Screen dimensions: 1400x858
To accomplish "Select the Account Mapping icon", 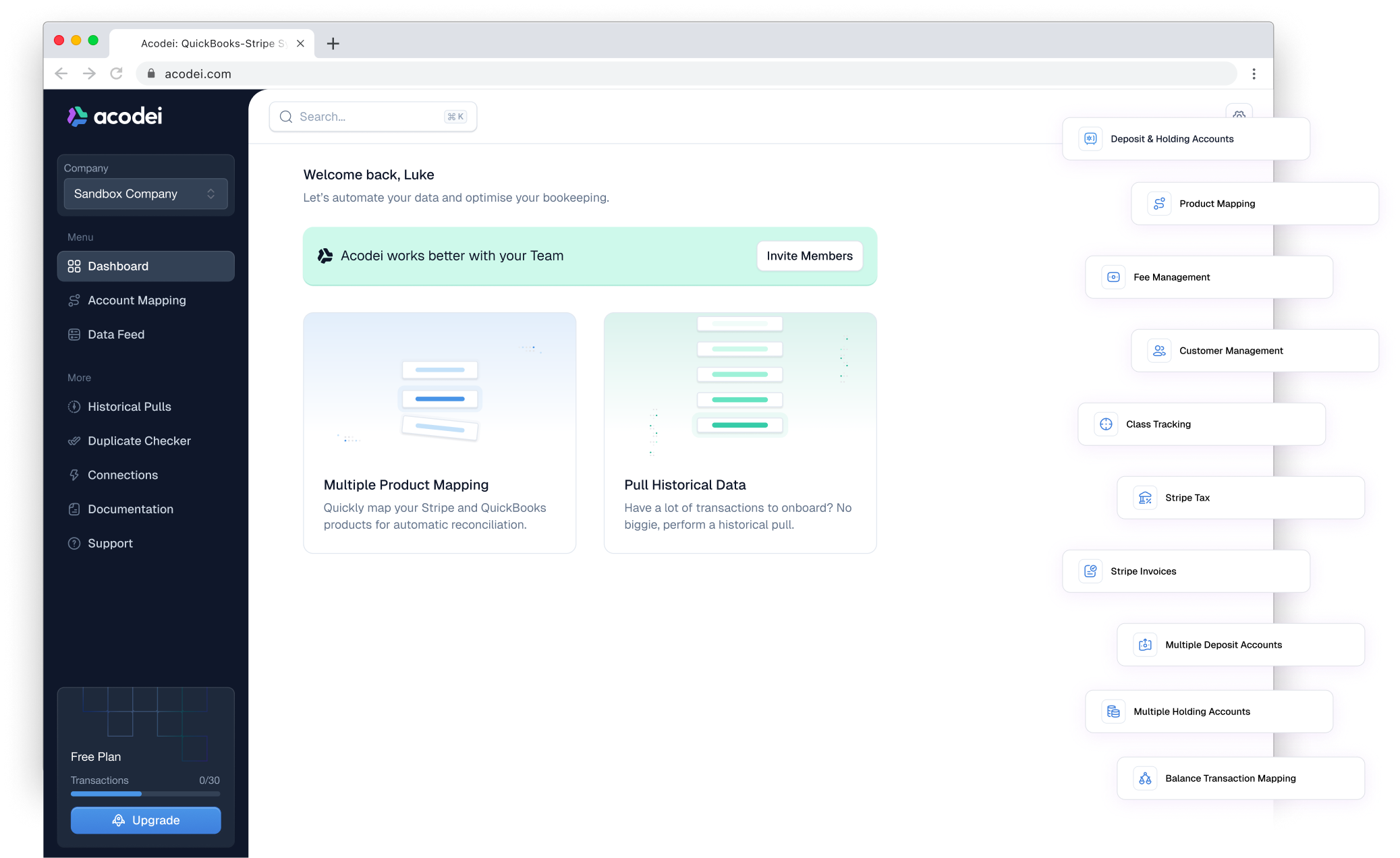I will pos(74,300).
